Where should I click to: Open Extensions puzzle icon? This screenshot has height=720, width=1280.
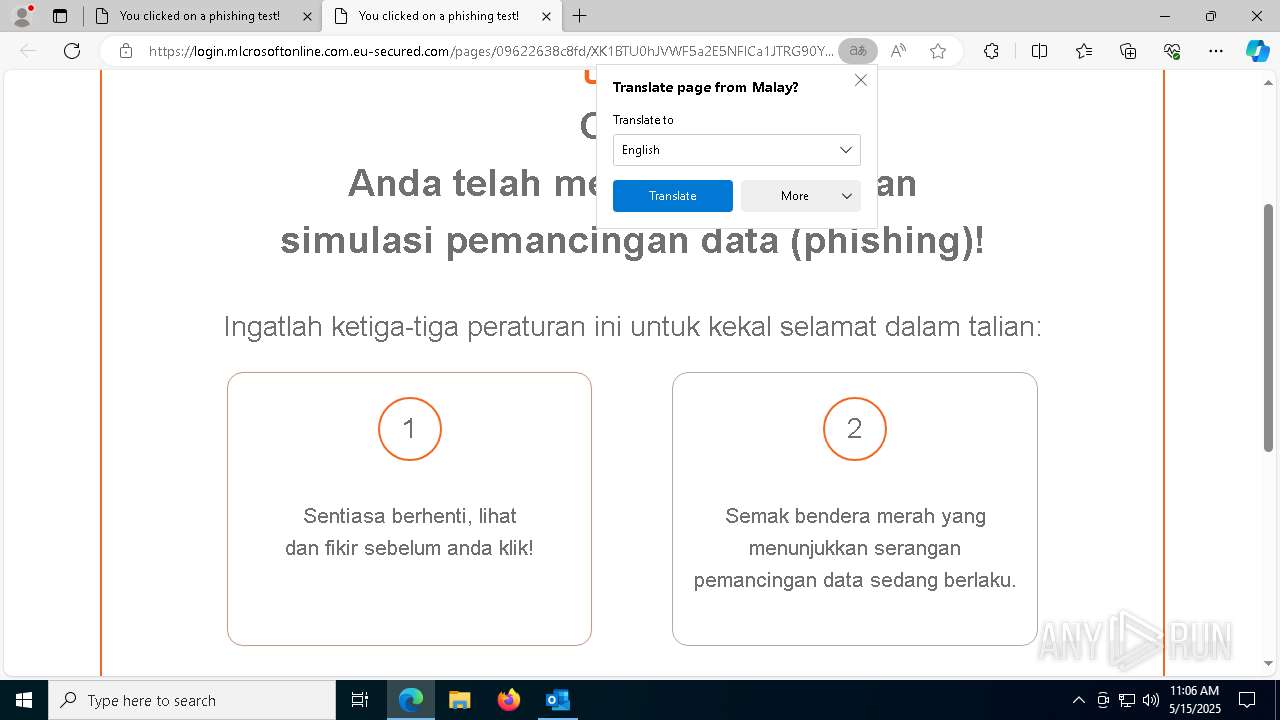coord(991,51)
